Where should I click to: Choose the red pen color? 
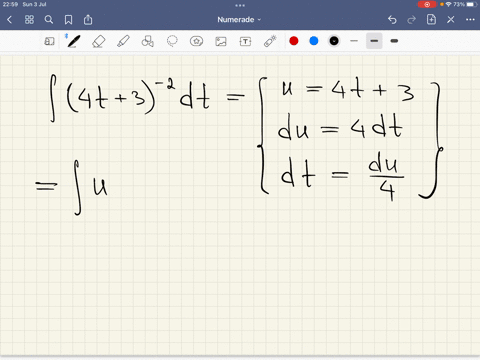(294, 41)
